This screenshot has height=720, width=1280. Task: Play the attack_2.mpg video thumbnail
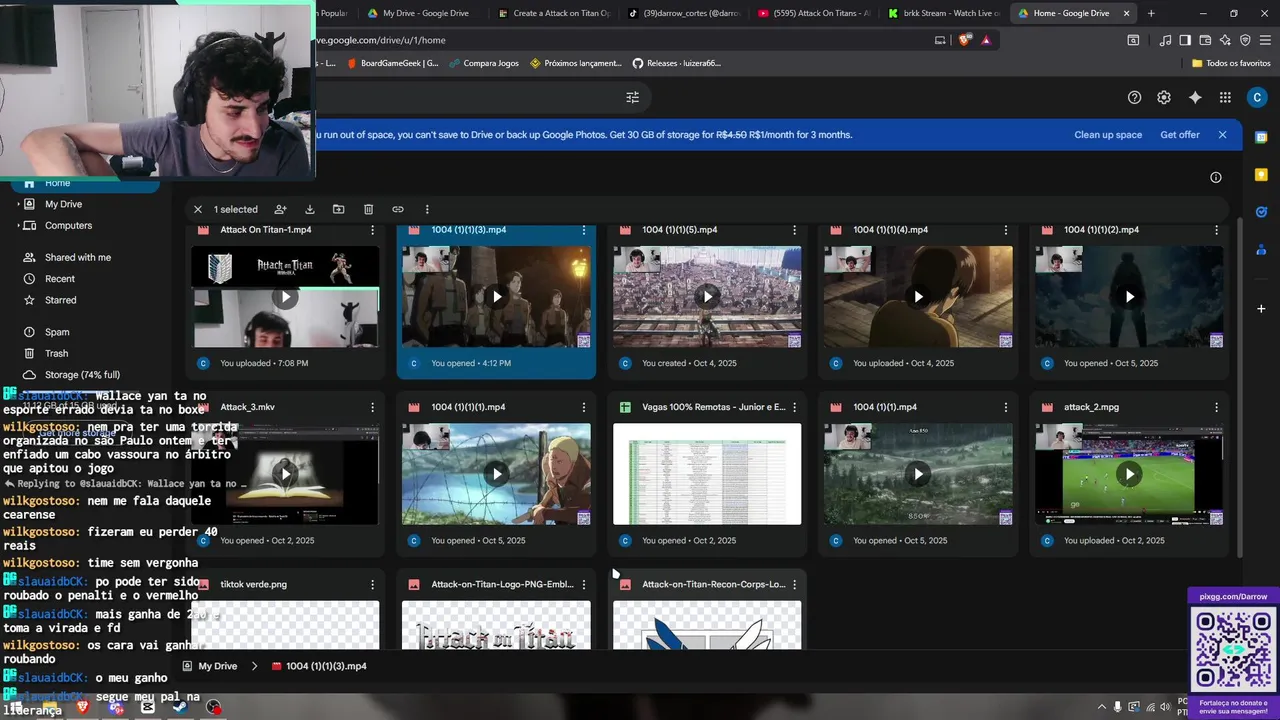point(1129,474)
